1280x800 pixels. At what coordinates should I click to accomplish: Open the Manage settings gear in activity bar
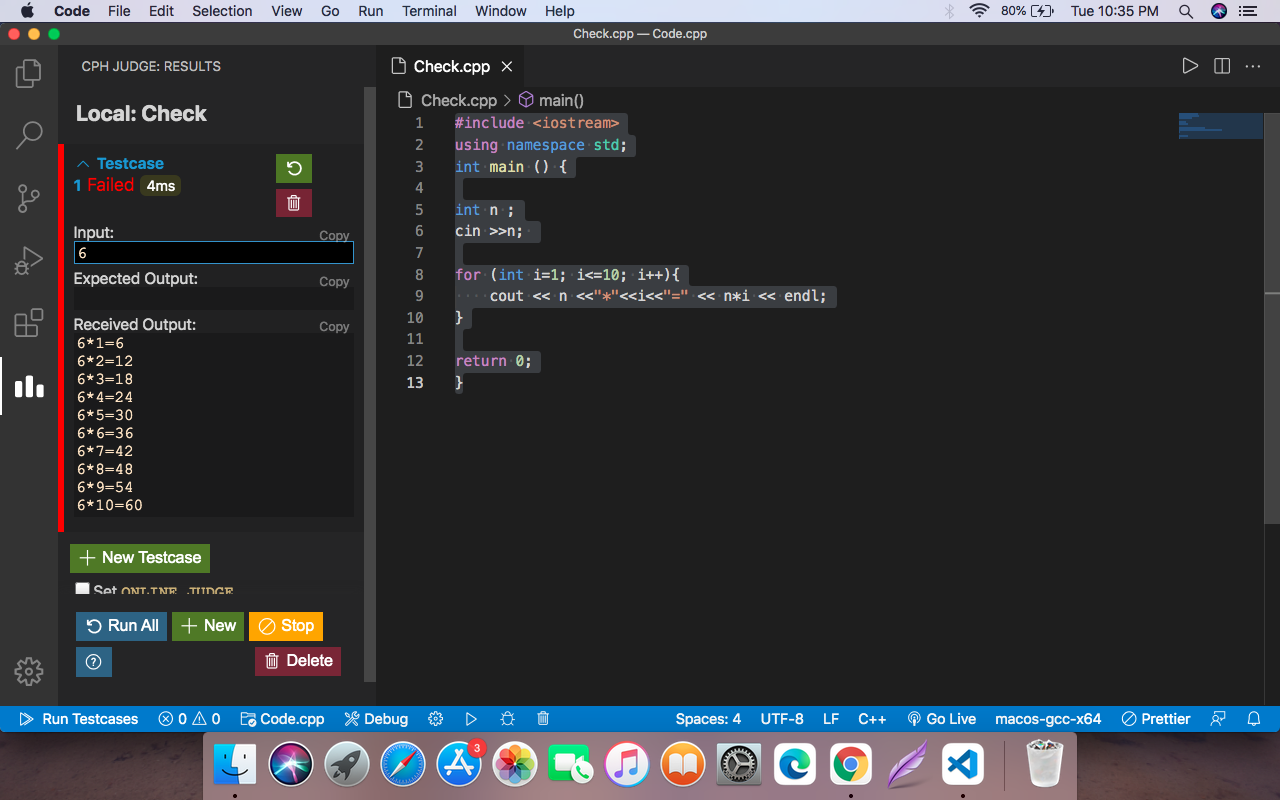[x=28, y=672]
